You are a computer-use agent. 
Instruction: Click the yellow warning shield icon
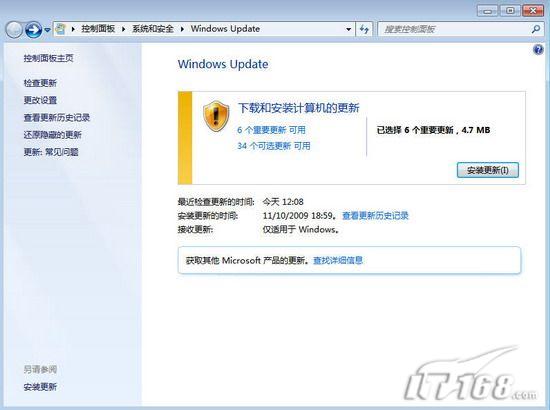click(216, 116)
